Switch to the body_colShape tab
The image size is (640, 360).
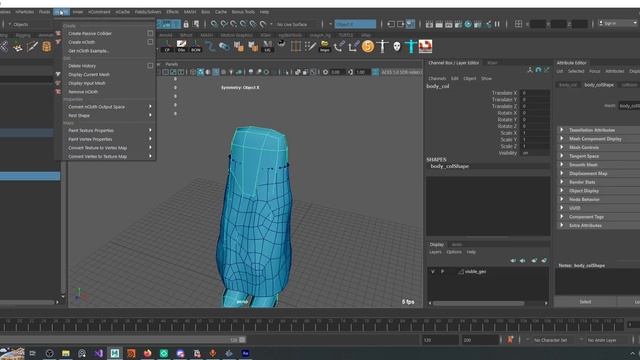pos(599,85)
